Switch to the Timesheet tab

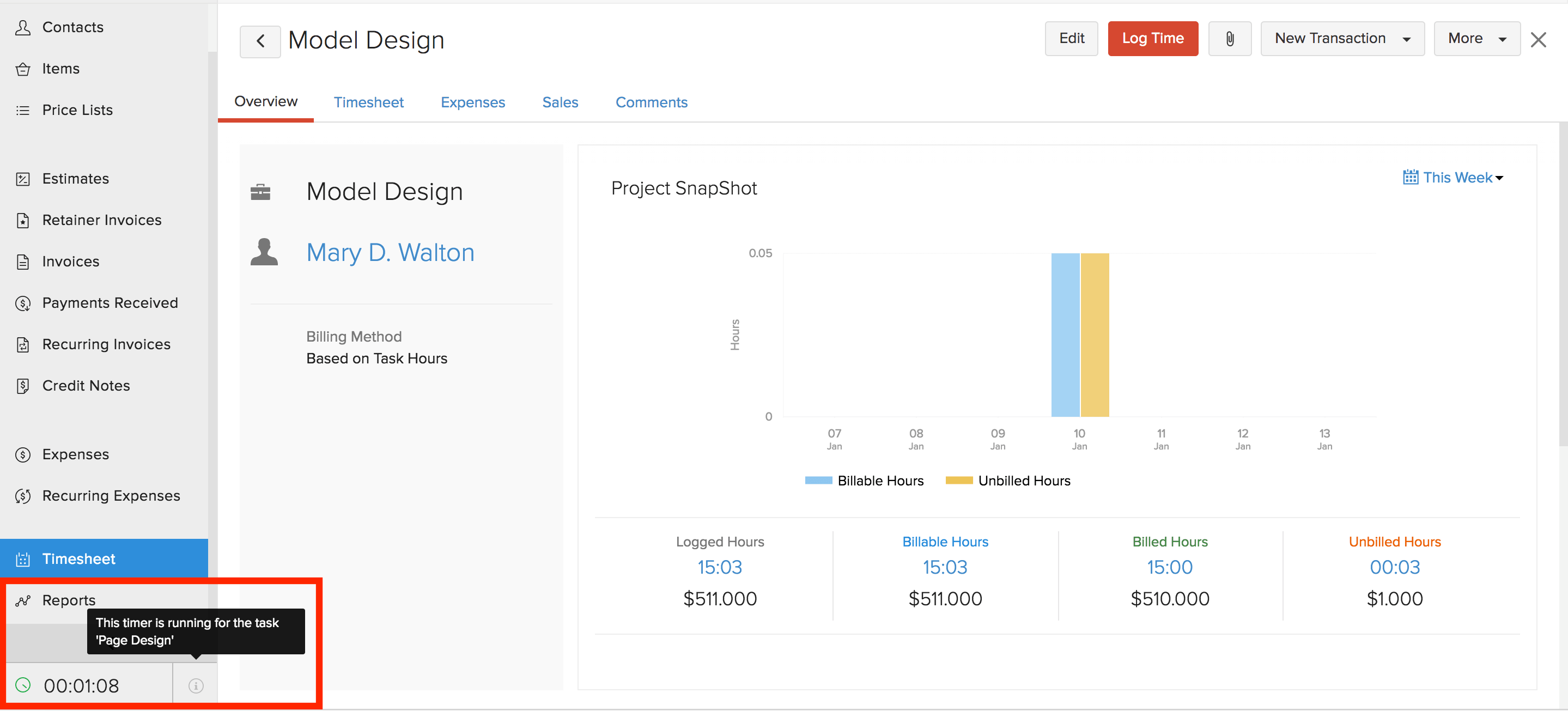pyautogui.click(x=368, y=102)
